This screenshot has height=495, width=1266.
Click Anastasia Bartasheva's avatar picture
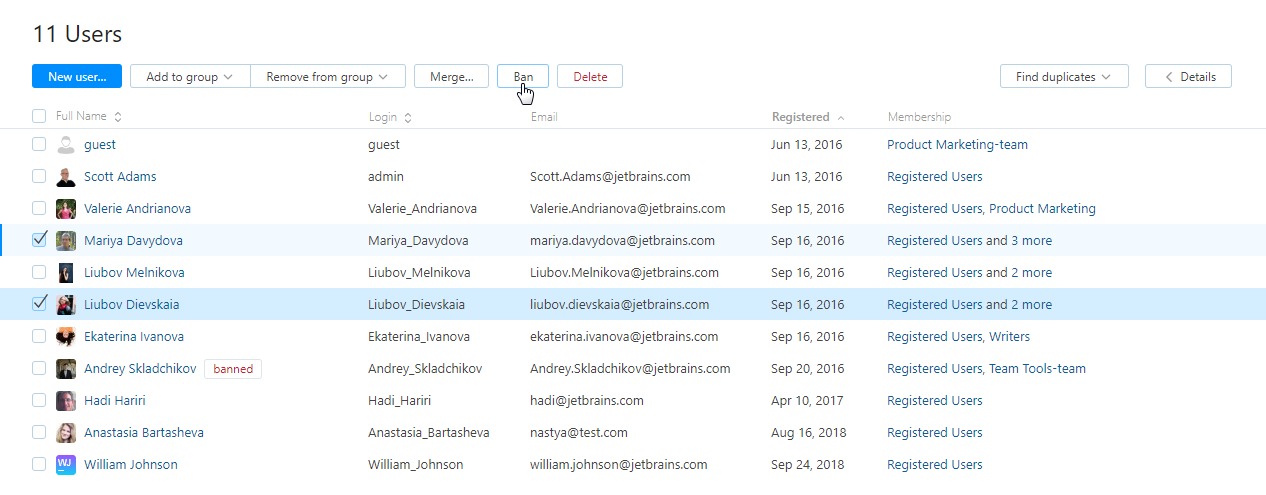pyautogui.click(x=66, y=433)
